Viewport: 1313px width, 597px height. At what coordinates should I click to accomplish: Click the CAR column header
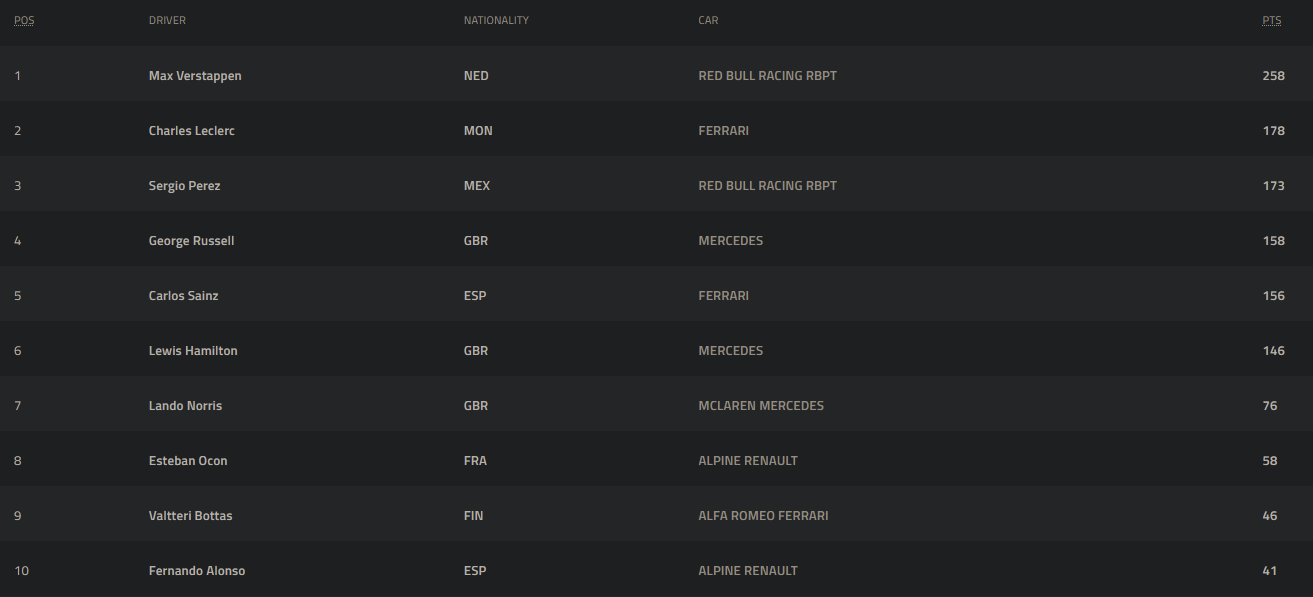tap(708, 20)
